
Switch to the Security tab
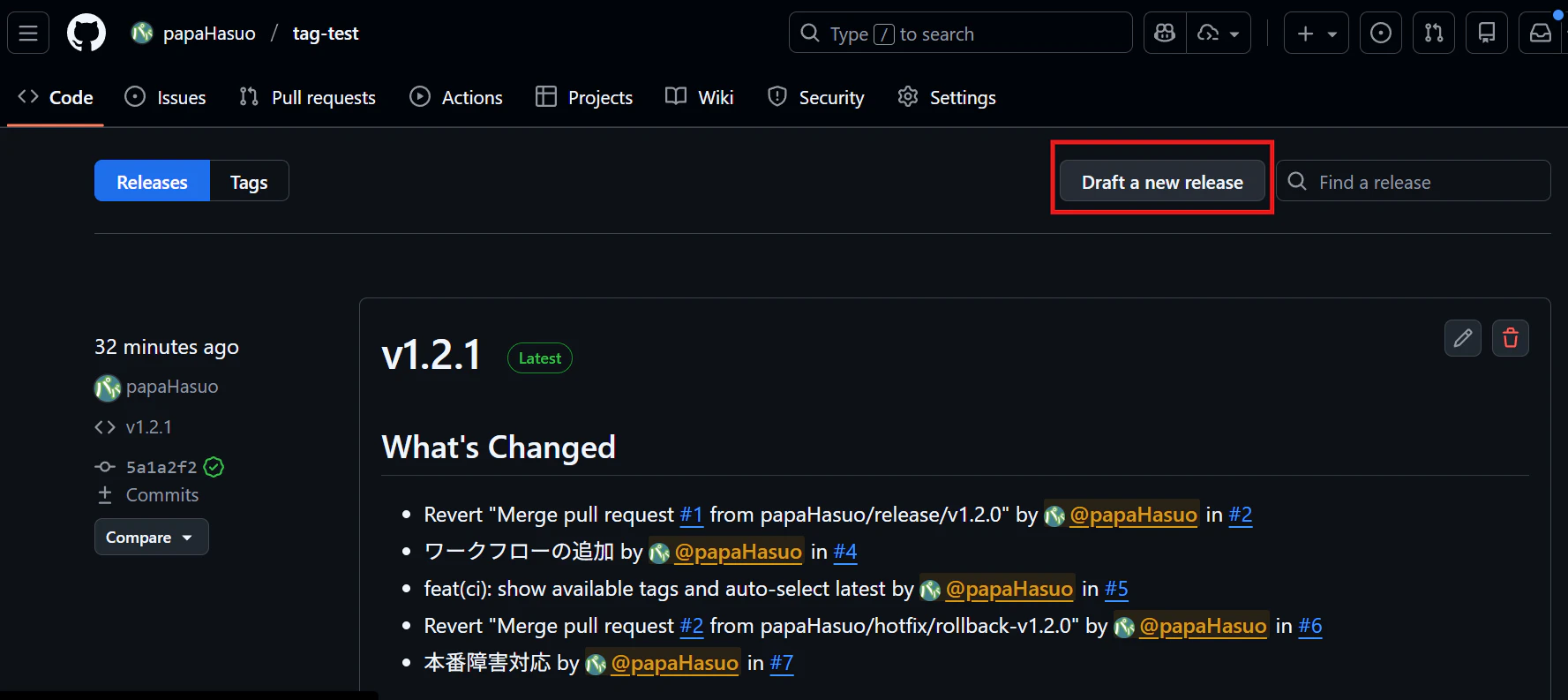click(816, 97)
